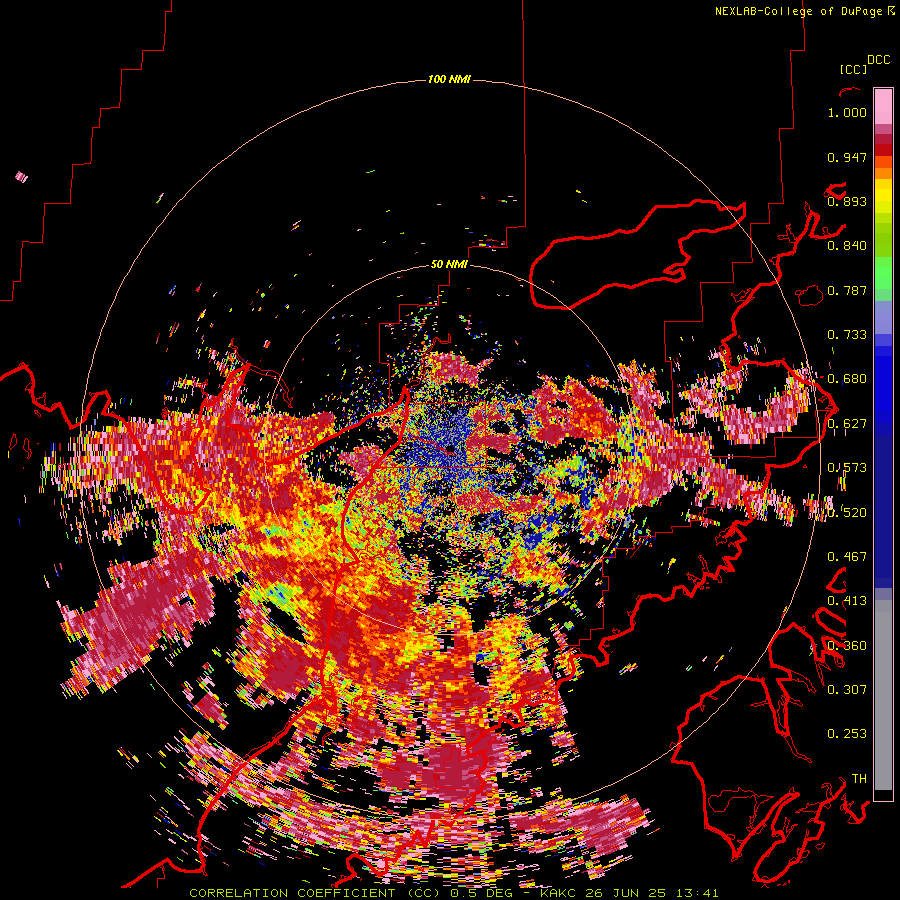Click the 0.467 scale value

coord(847,556)
